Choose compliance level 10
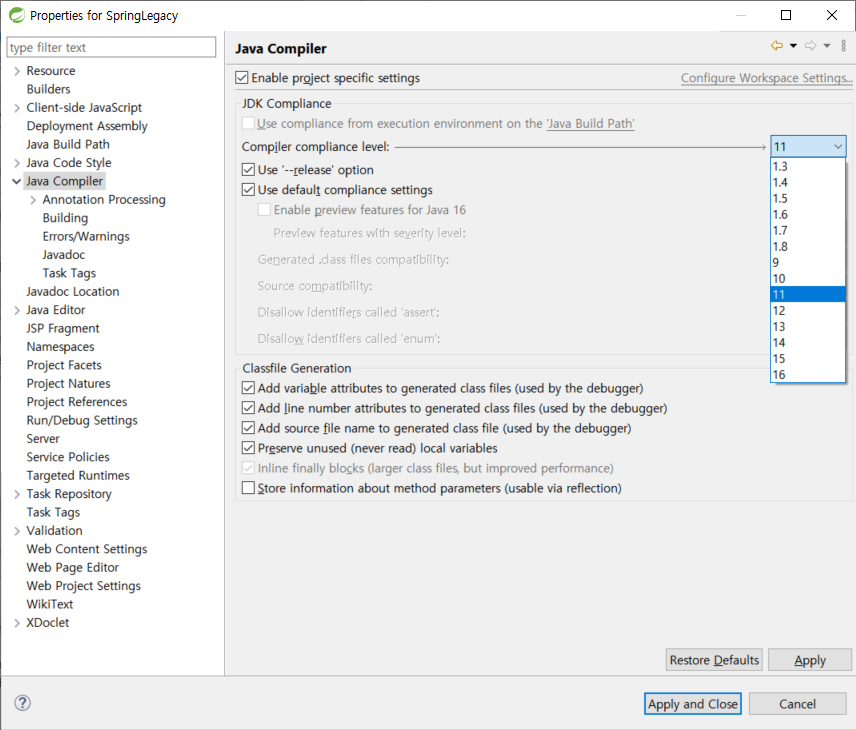The width and height of the screenshot is (856, 730). coord(808,278)
